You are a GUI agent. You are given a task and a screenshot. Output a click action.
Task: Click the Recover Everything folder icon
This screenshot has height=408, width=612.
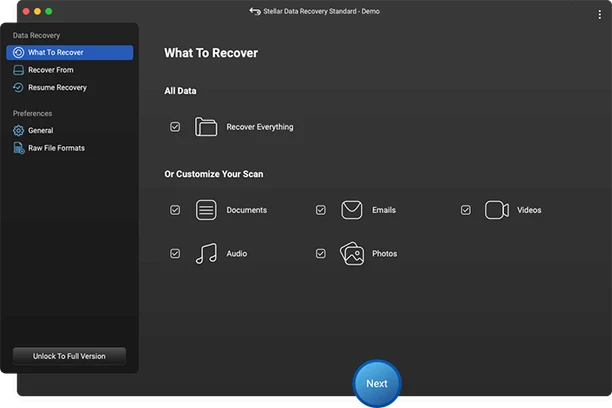[206, 127]
